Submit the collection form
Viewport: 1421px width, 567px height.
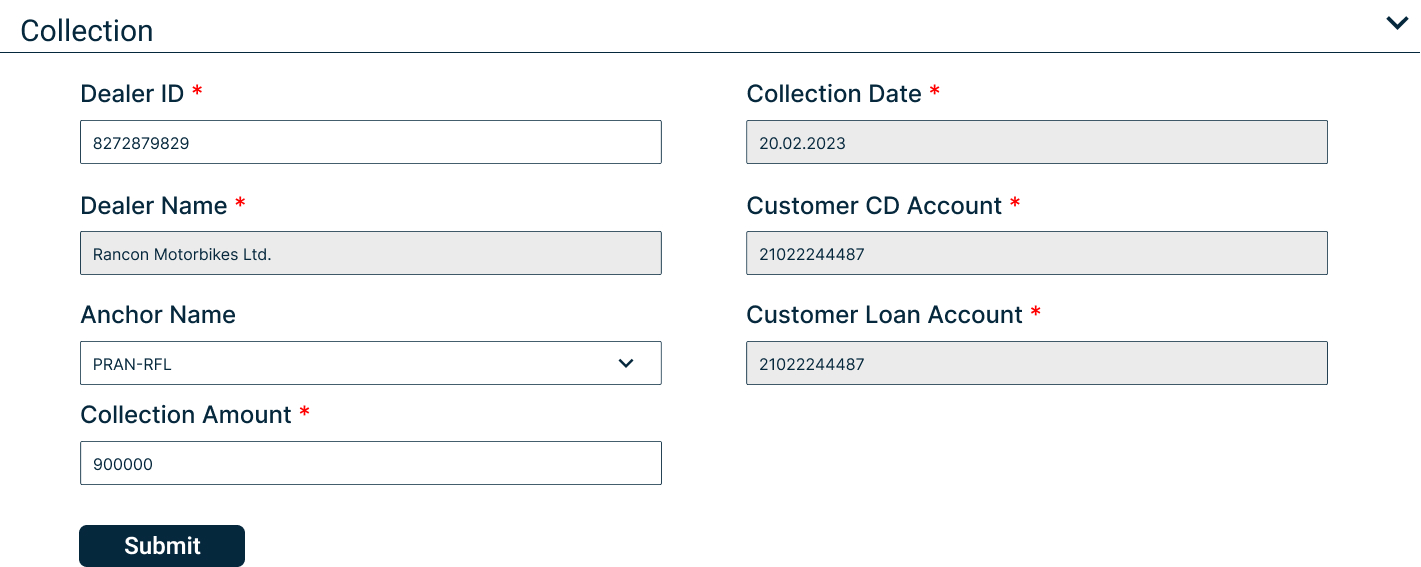tap(162, 546)
